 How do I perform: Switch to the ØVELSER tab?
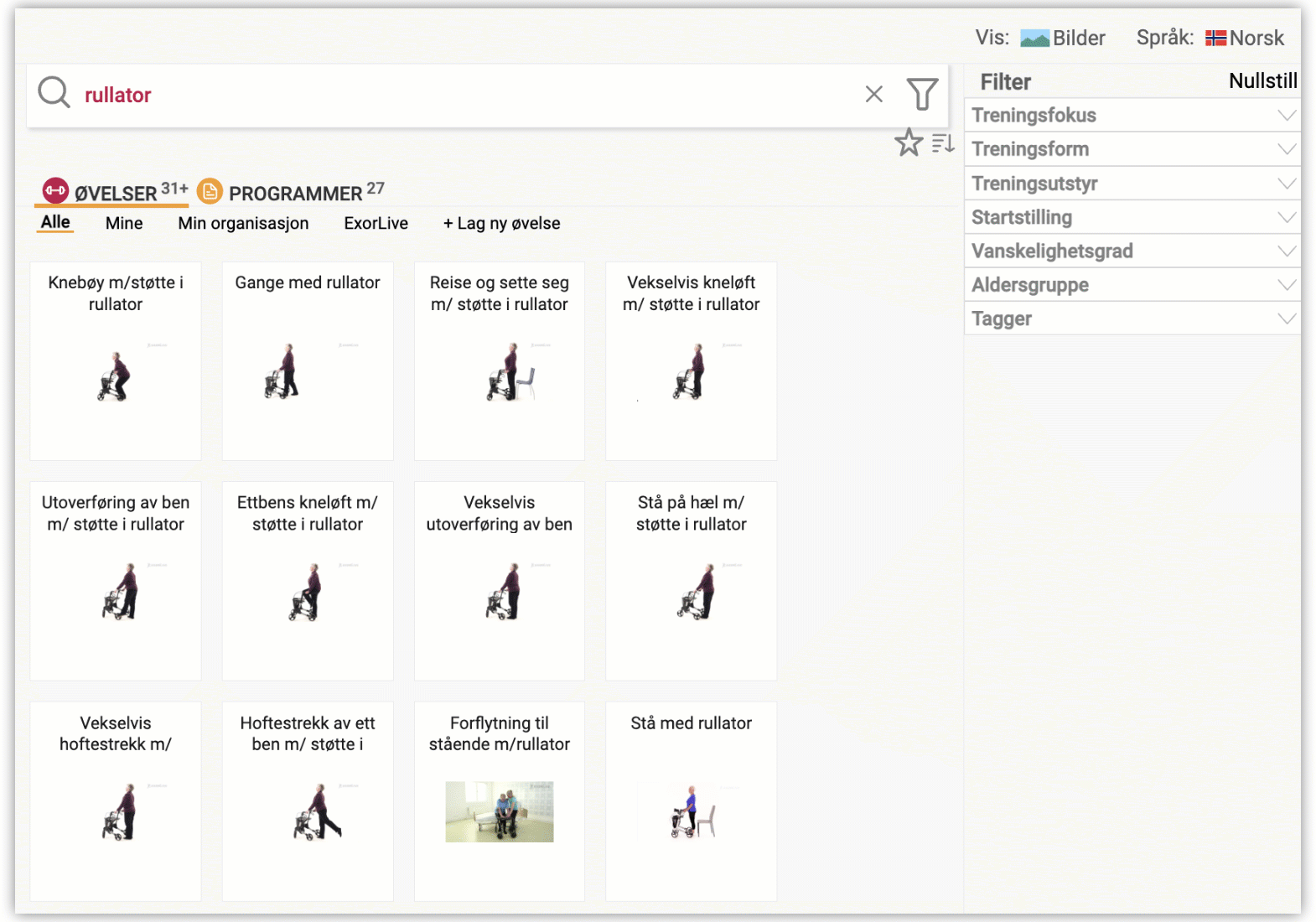coord(115,193)
